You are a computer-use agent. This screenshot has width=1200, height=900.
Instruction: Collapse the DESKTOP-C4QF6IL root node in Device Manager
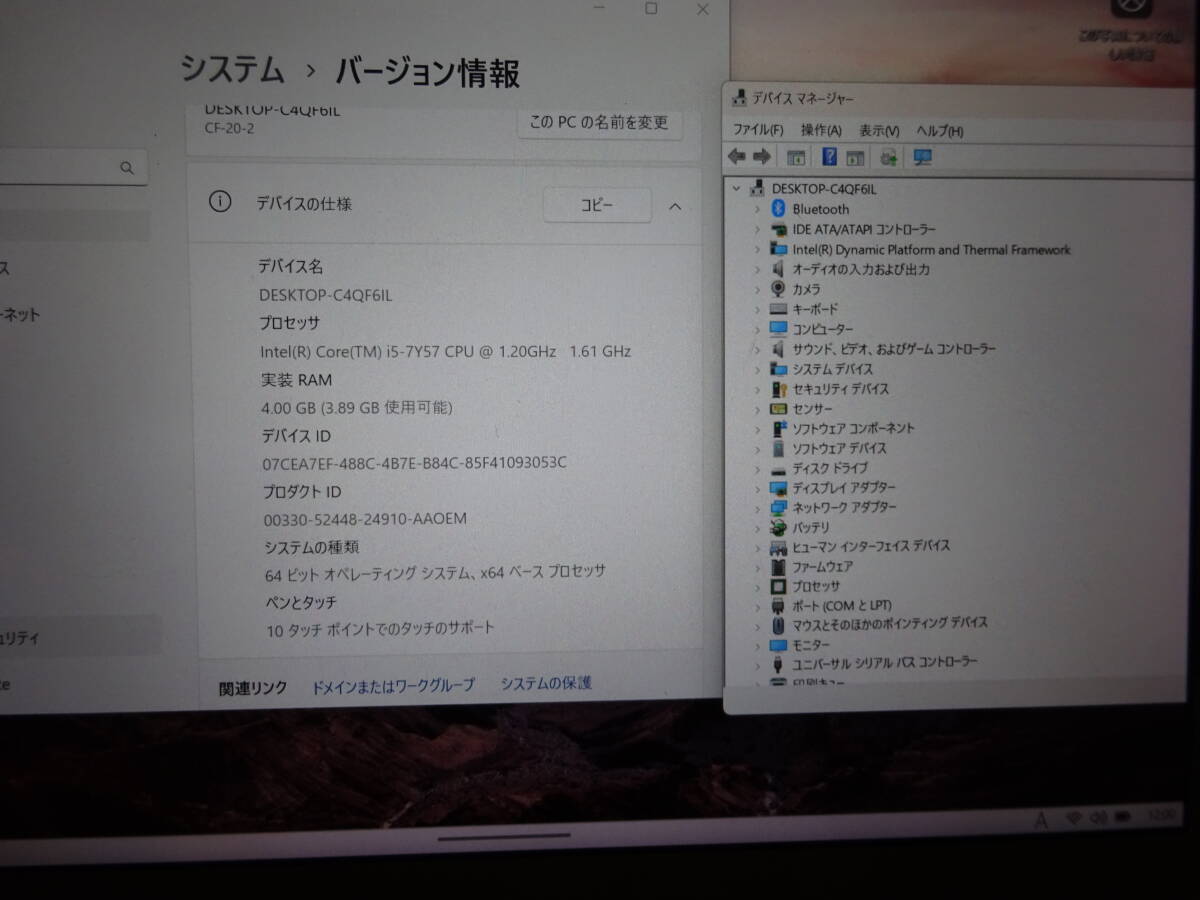737,188
